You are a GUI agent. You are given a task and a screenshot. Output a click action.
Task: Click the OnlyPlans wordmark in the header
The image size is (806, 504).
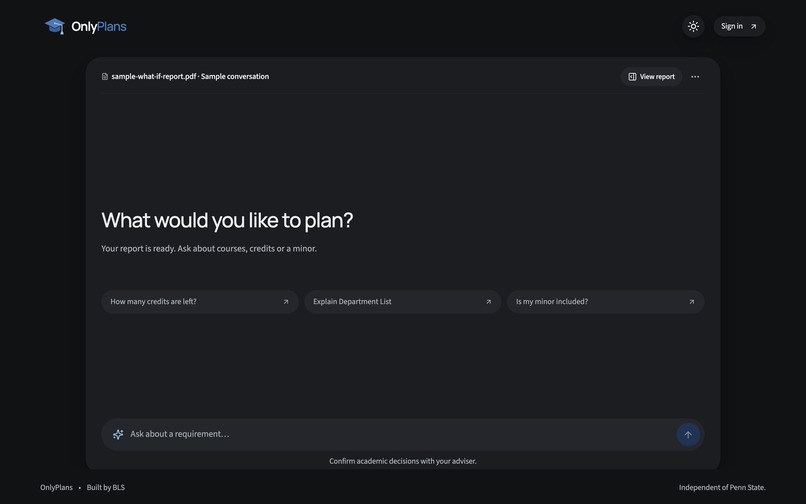pyautogui.click(x=99, y=26)
